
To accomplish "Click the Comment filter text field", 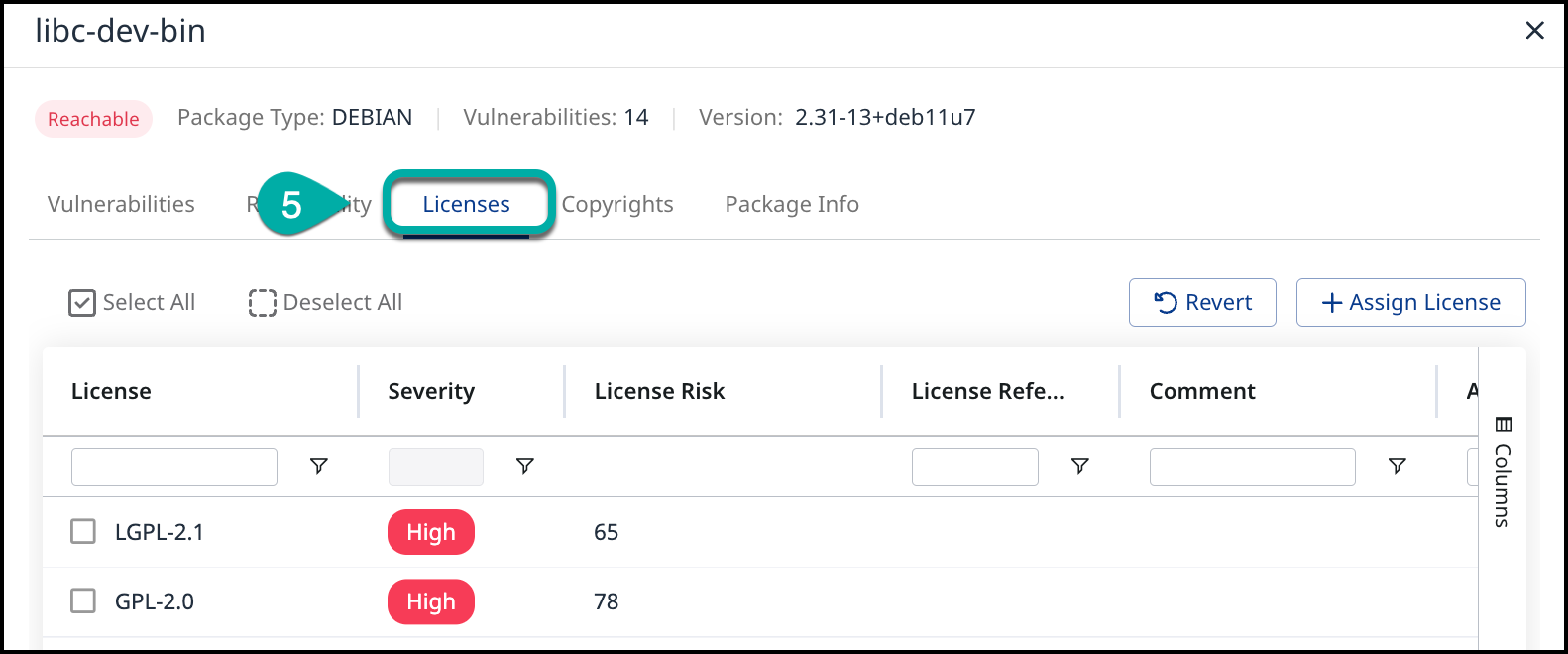I will (1251, 467).
